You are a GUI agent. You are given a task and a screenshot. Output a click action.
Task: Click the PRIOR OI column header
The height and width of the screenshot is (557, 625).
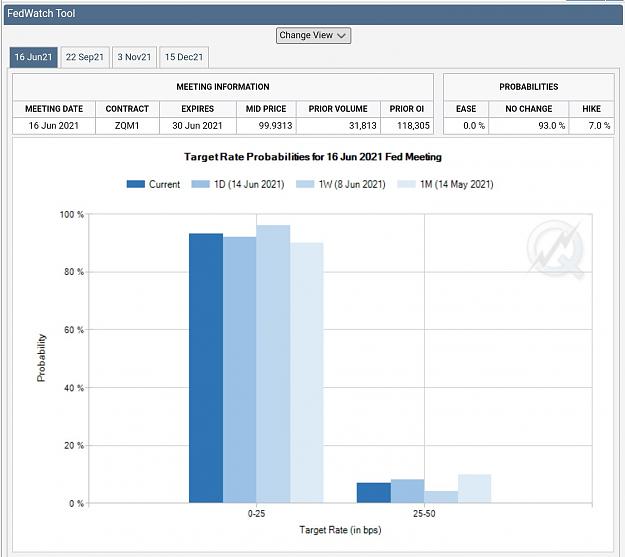pyautogui.click(x=407, y=109)
